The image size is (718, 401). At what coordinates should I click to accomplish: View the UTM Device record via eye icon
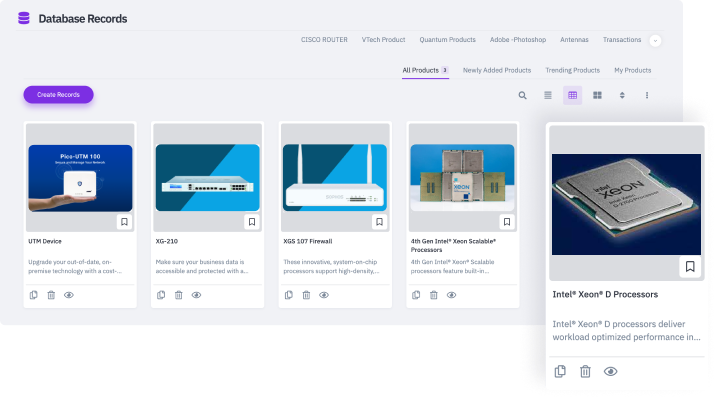pos(69,295)
